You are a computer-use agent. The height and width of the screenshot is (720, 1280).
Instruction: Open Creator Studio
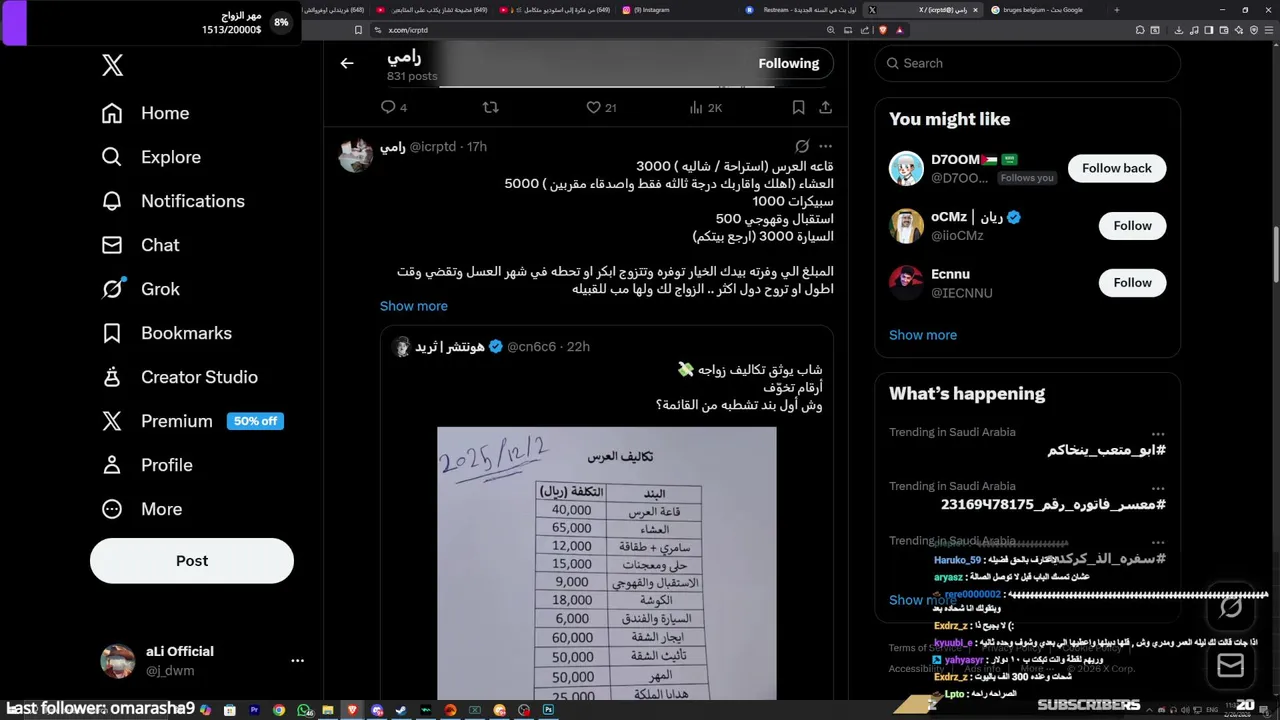click(x=179, y=377)
